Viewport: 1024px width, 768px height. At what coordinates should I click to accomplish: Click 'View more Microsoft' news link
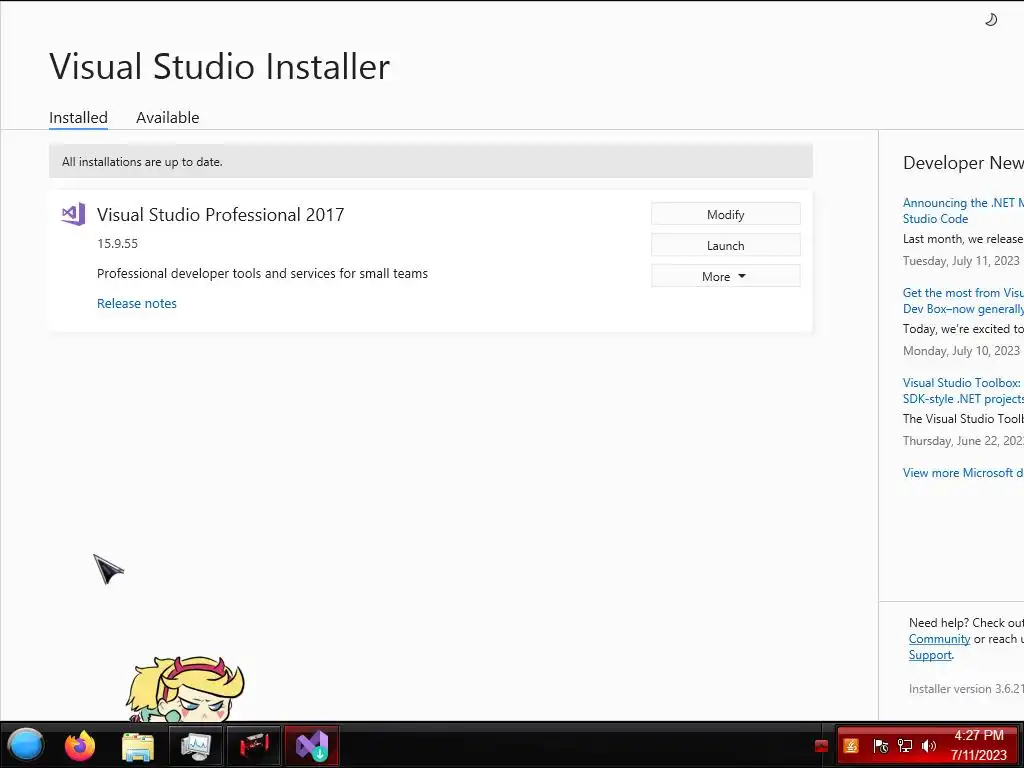pyautogui.click(x=963, y=473)
